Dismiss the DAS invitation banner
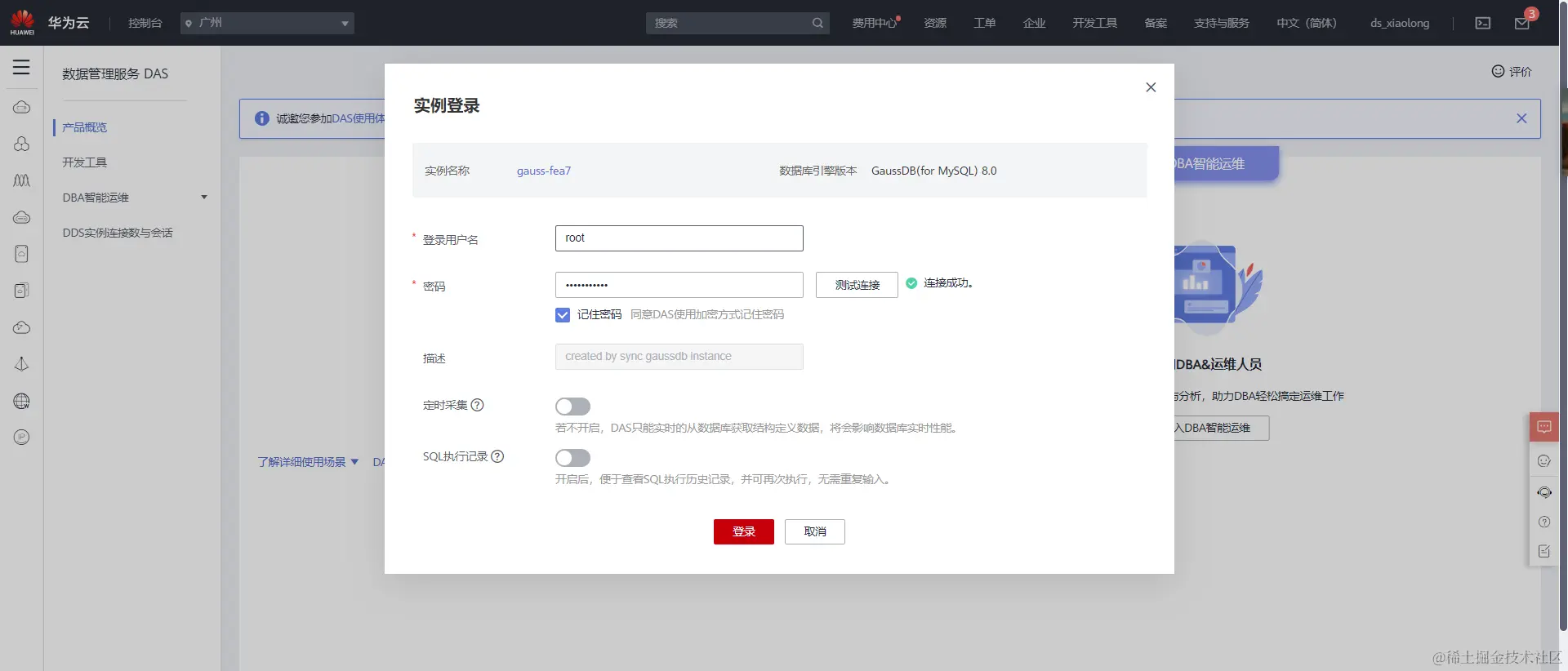Image resolution: width=1568 pixels, height=671 pixels. point(1521,118)
